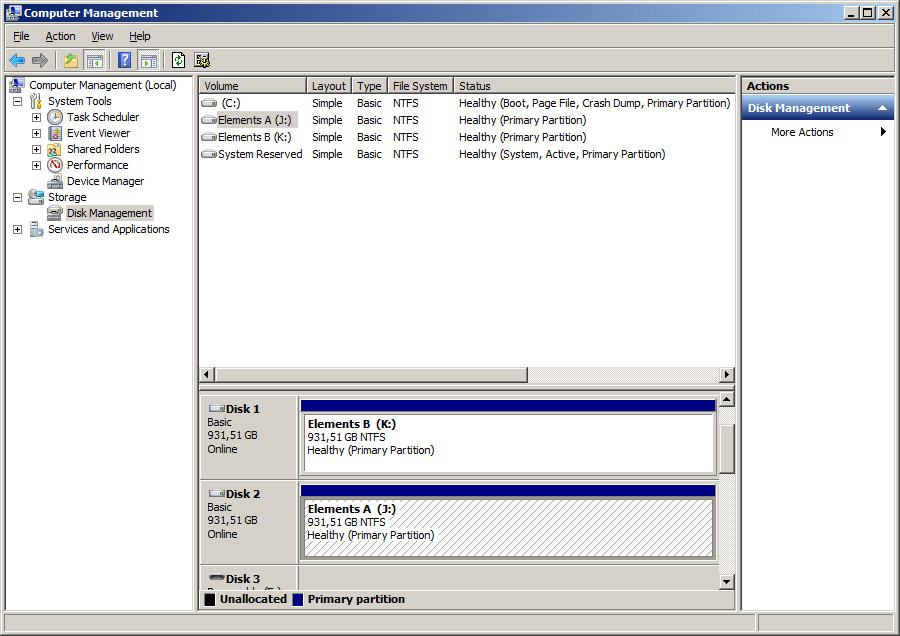Click the disk view scroll up arrow
Viewport: 900px width, 636px height.
coord(727,400)
